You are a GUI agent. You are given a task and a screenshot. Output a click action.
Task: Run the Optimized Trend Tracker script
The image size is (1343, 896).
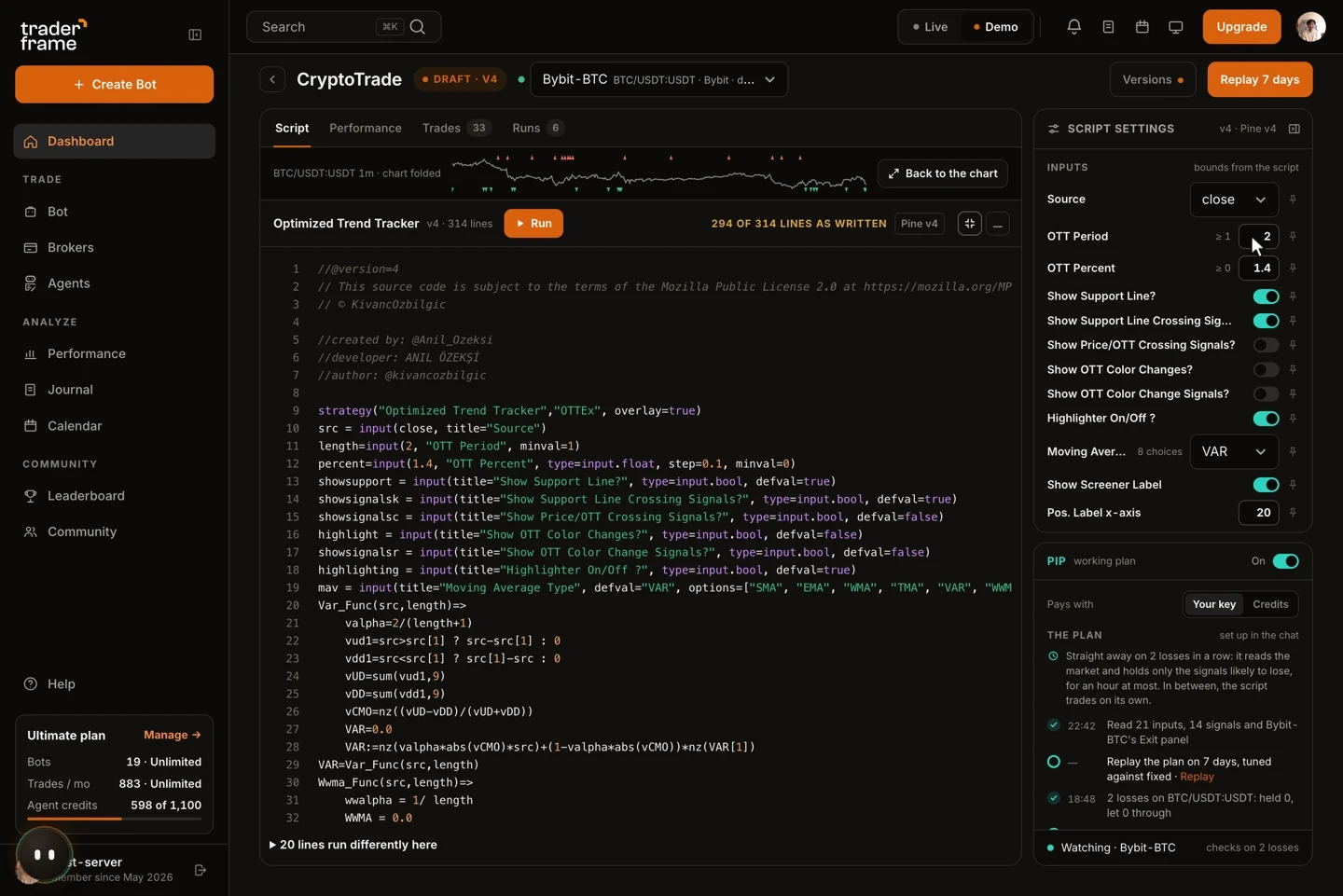pos(533,224)
